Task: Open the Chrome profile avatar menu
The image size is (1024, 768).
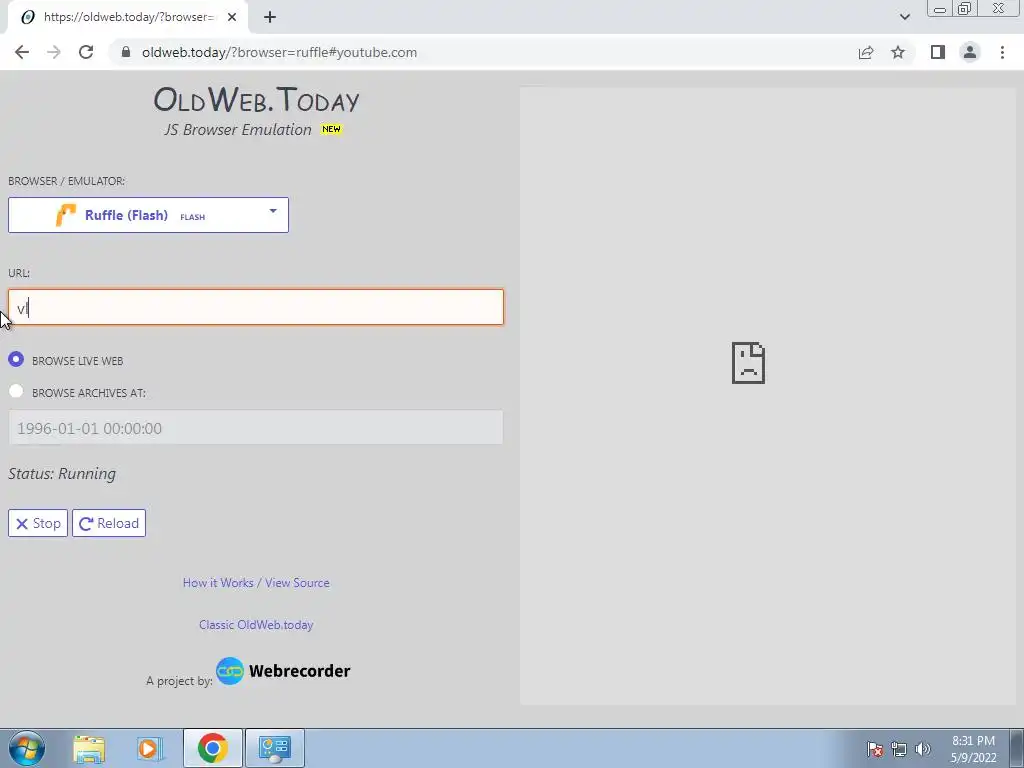Action: pyautogui.click(x=970, y=52)
